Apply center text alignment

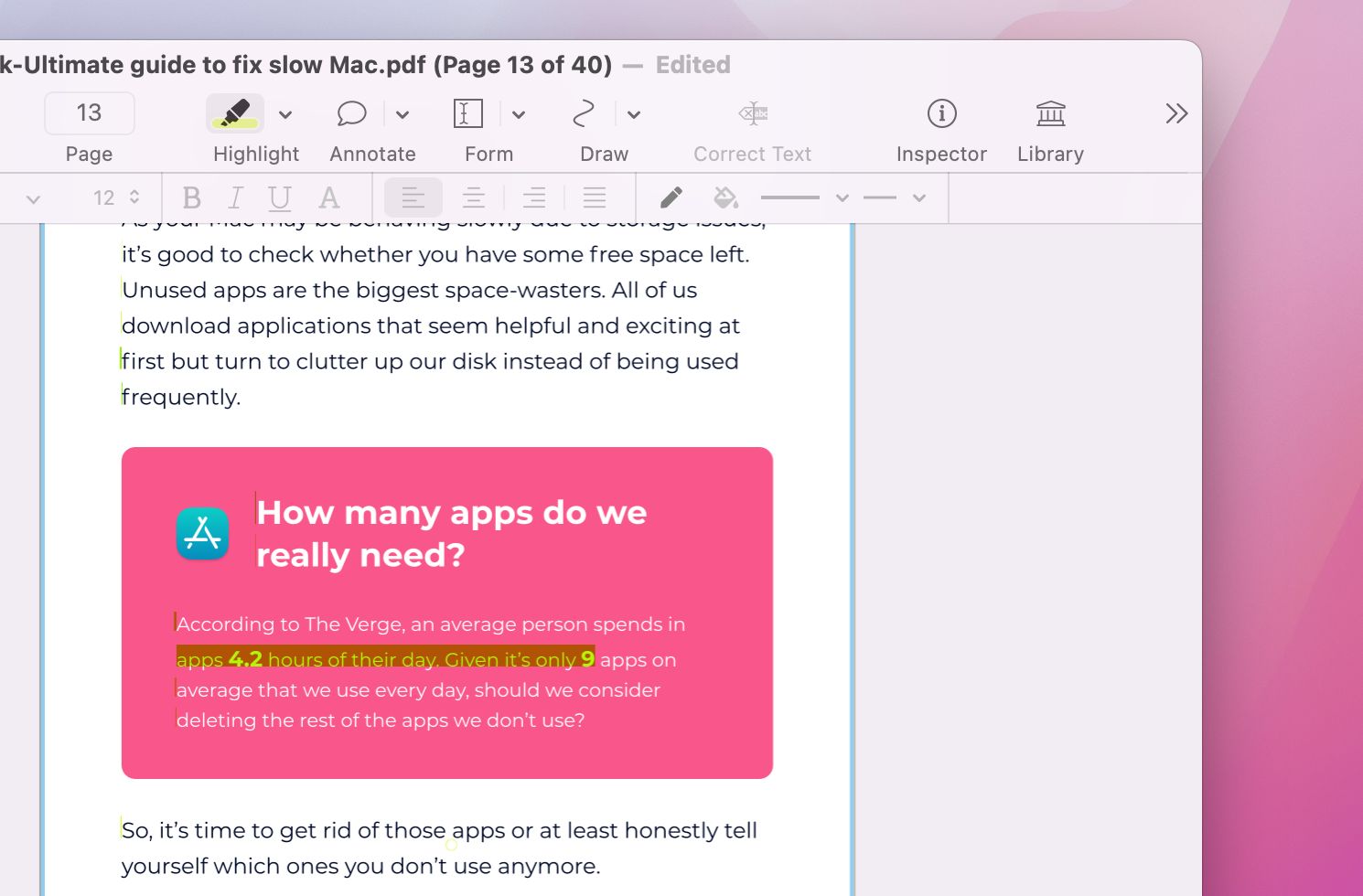[x=473, y=197]
